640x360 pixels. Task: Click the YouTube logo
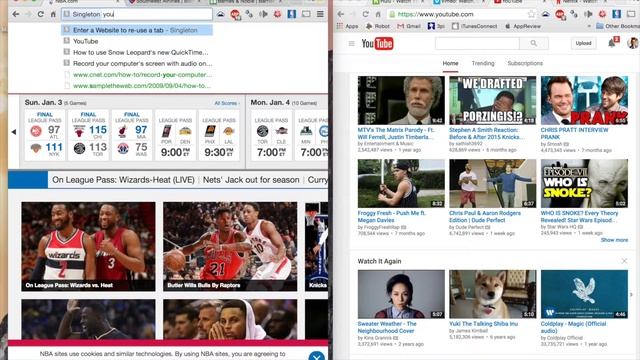377,43
